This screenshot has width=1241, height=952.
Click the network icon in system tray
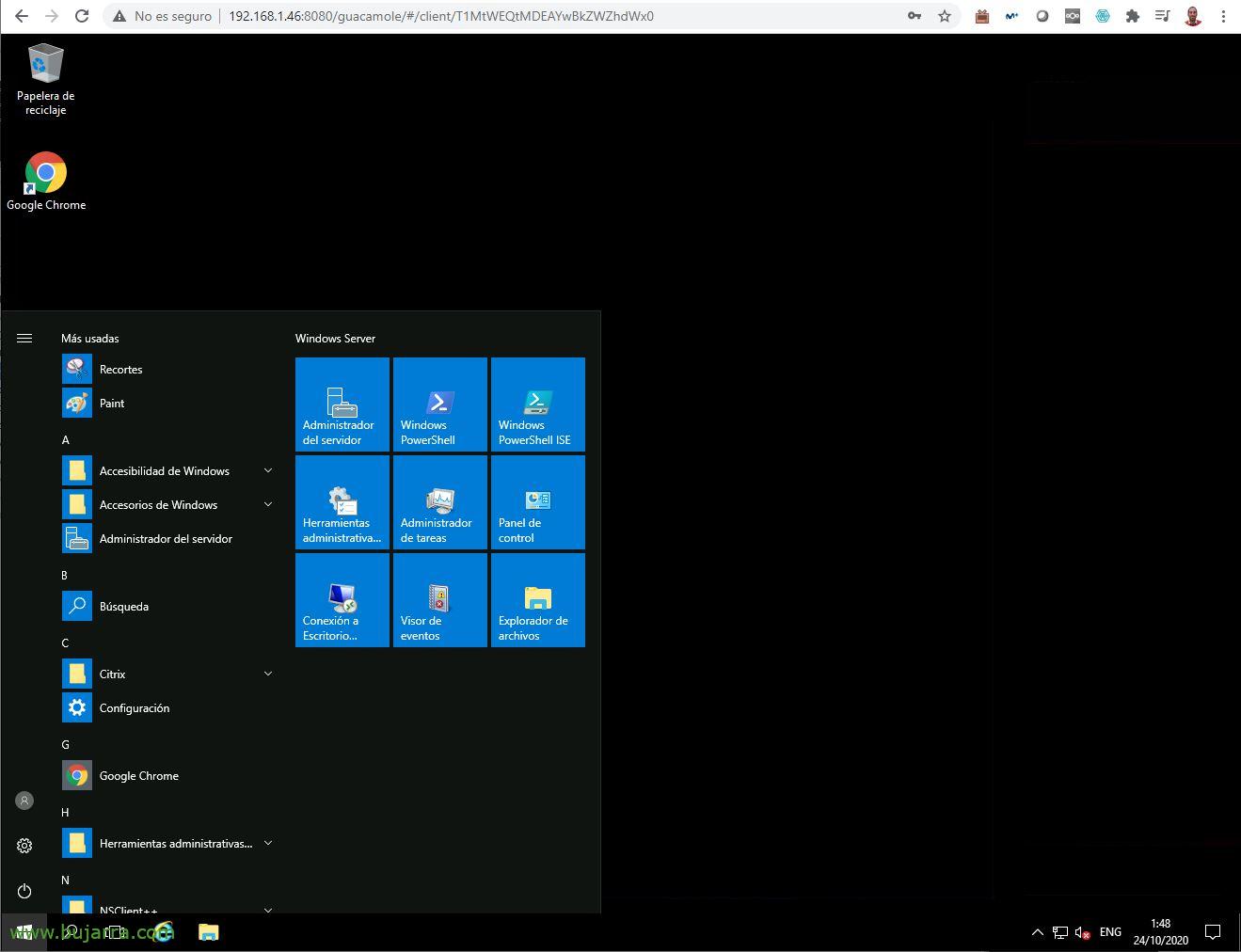pyautogui.click(x=1060, y=932)
